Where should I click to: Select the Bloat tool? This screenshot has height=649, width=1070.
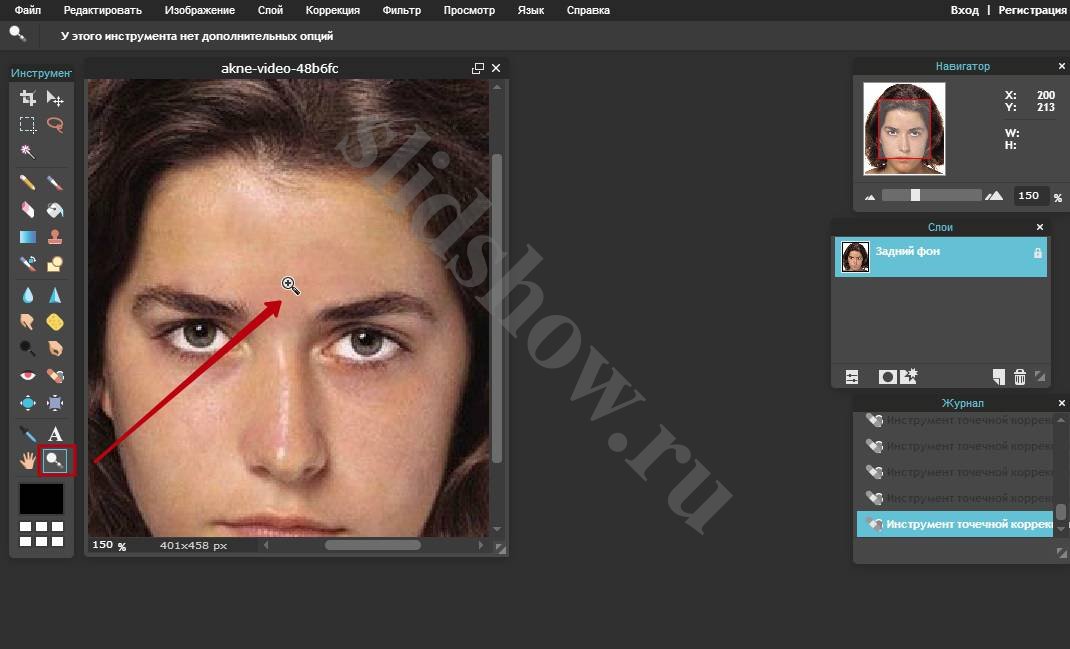click(27, 403)
